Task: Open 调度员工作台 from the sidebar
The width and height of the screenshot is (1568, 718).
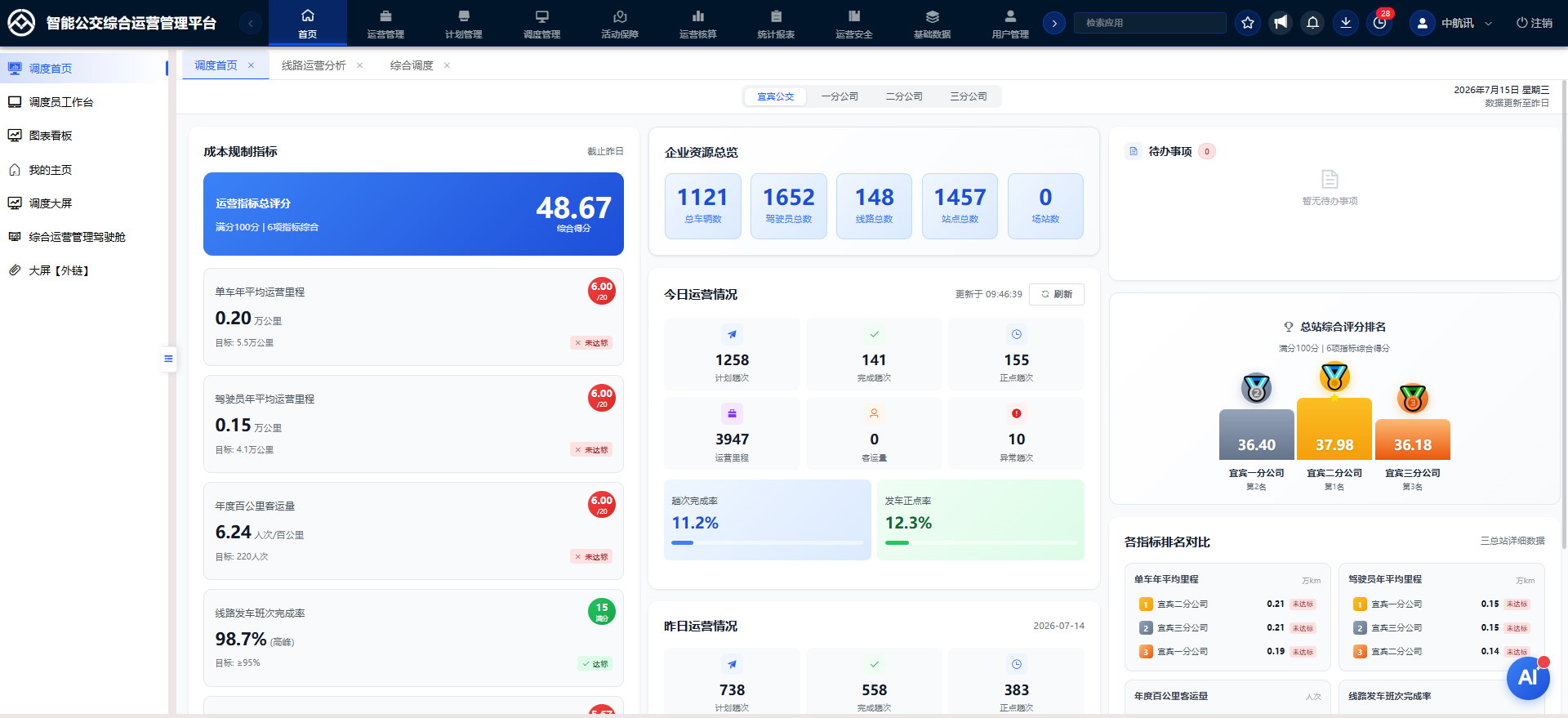Action: [x=84, y=102]
